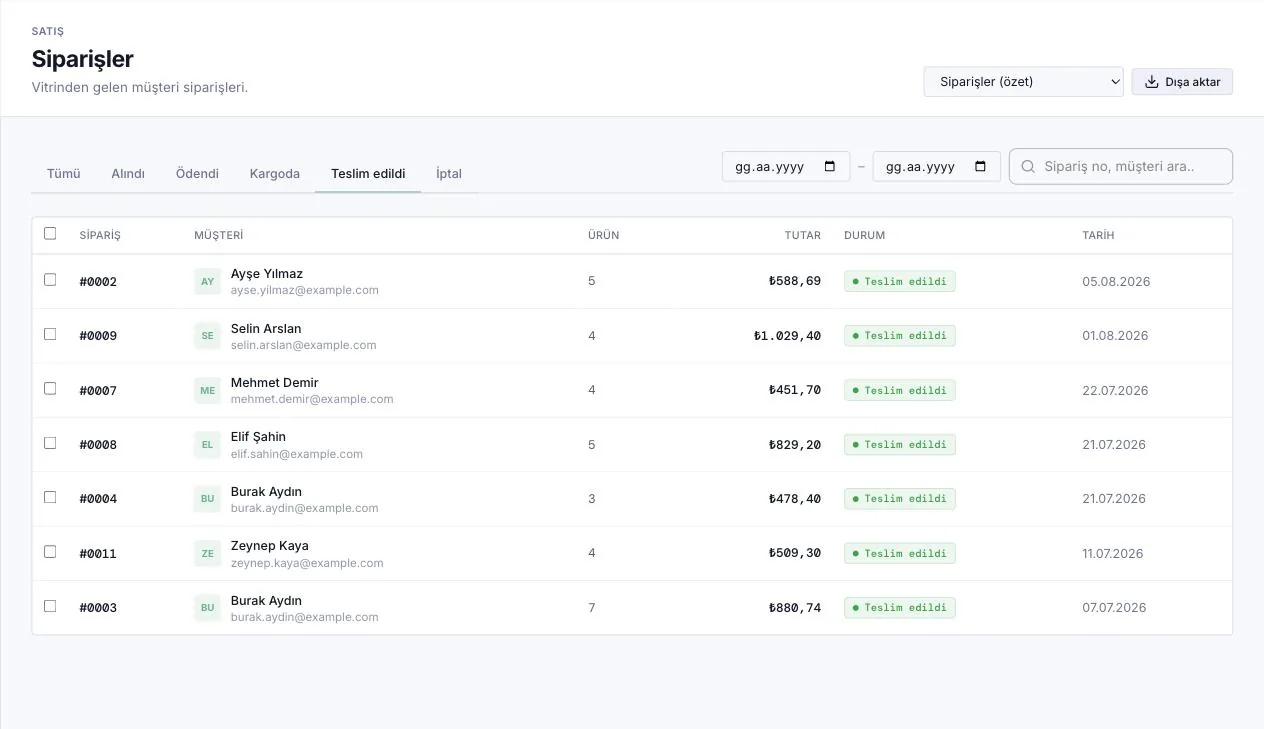
Task: Click the Teslim edildi badge on order #0003
Action: pyautogui.click(x=900, y=608)
